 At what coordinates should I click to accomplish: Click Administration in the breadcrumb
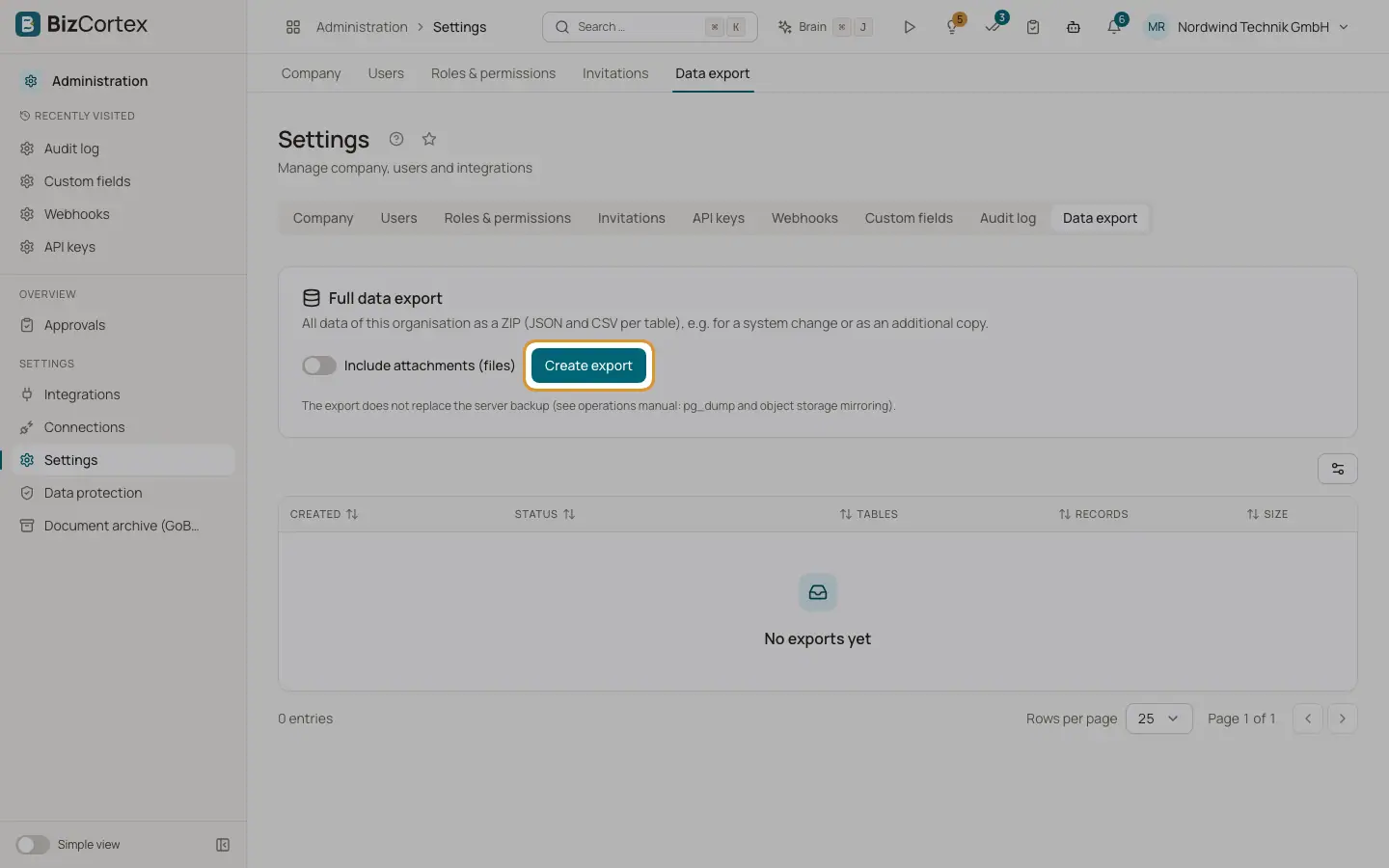point(362,27)
